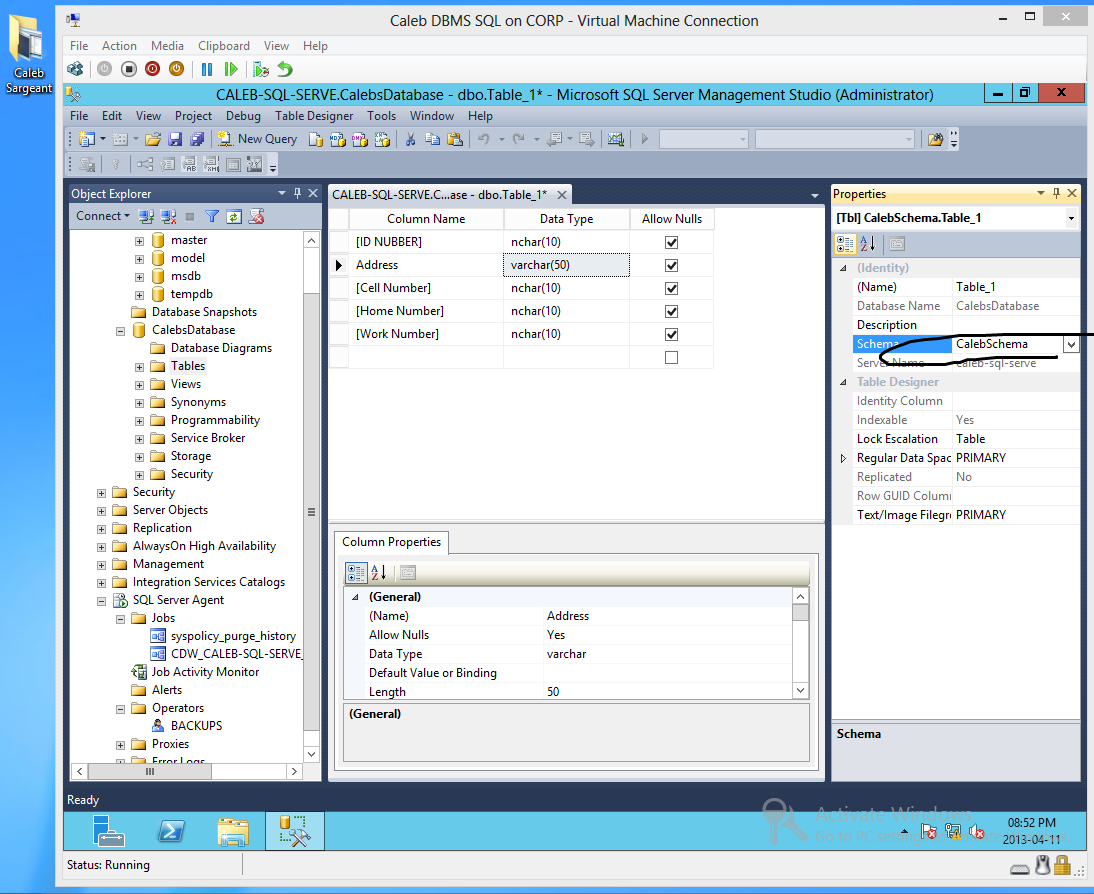
Task: Open Analysis Services MDX Query icon
Action: (x=338, y=140)
